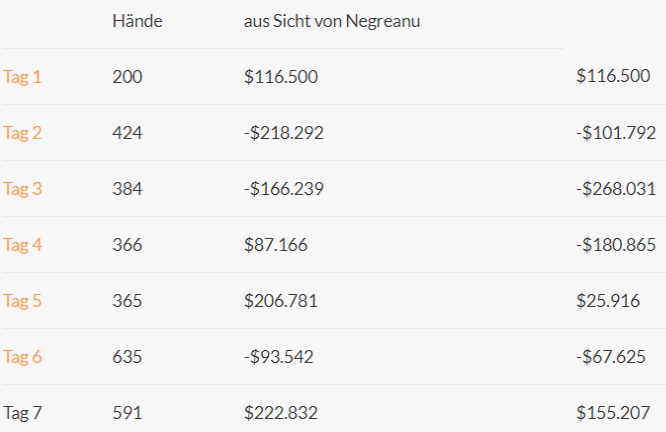Click the Tag 2 link
Viewport: 666px width, 432px height.
click(23, 132)
